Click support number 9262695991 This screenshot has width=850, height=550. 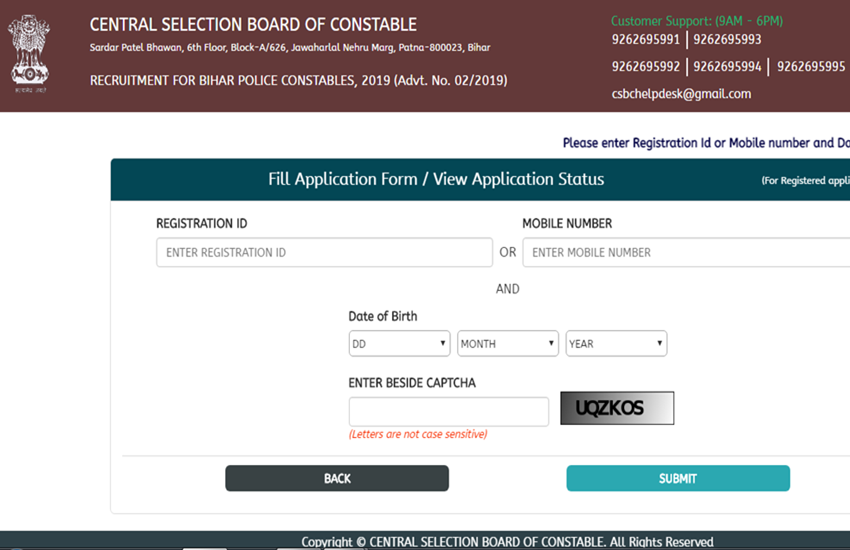[646, 40]
